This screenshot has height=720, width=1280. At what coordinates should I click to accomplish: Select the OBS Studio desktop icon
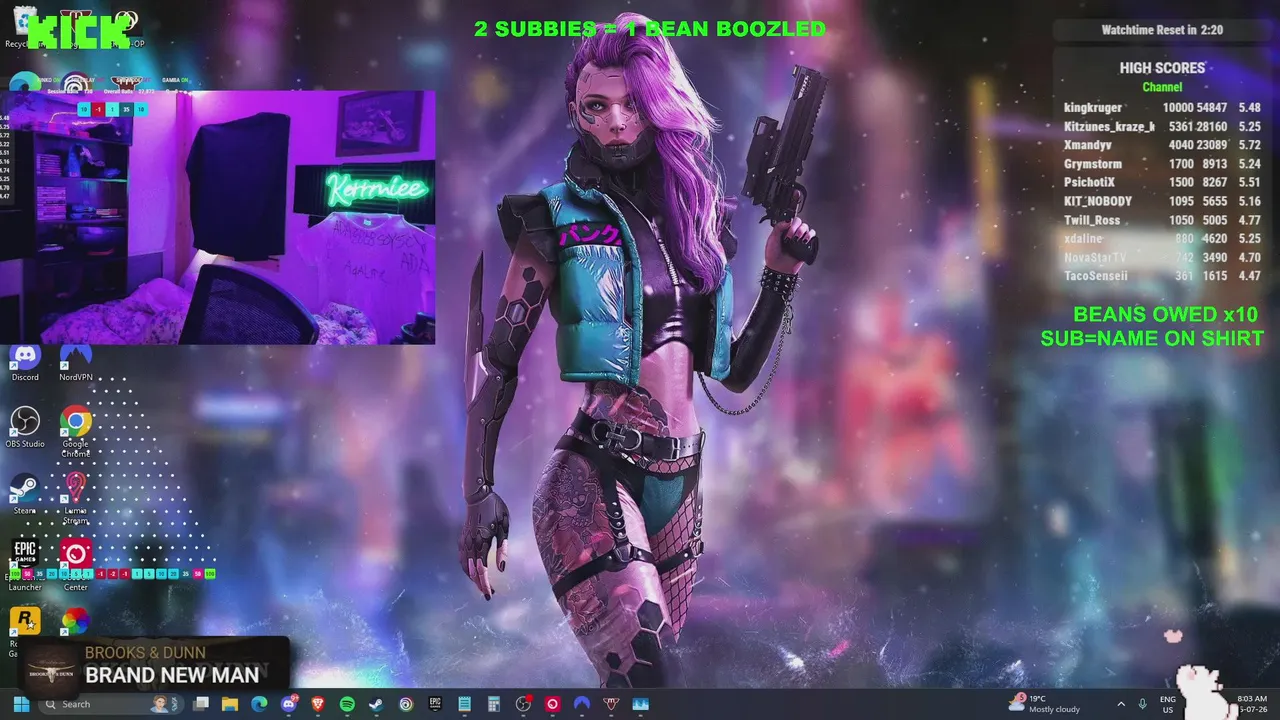pyautogui.click(x=25, y=427)
